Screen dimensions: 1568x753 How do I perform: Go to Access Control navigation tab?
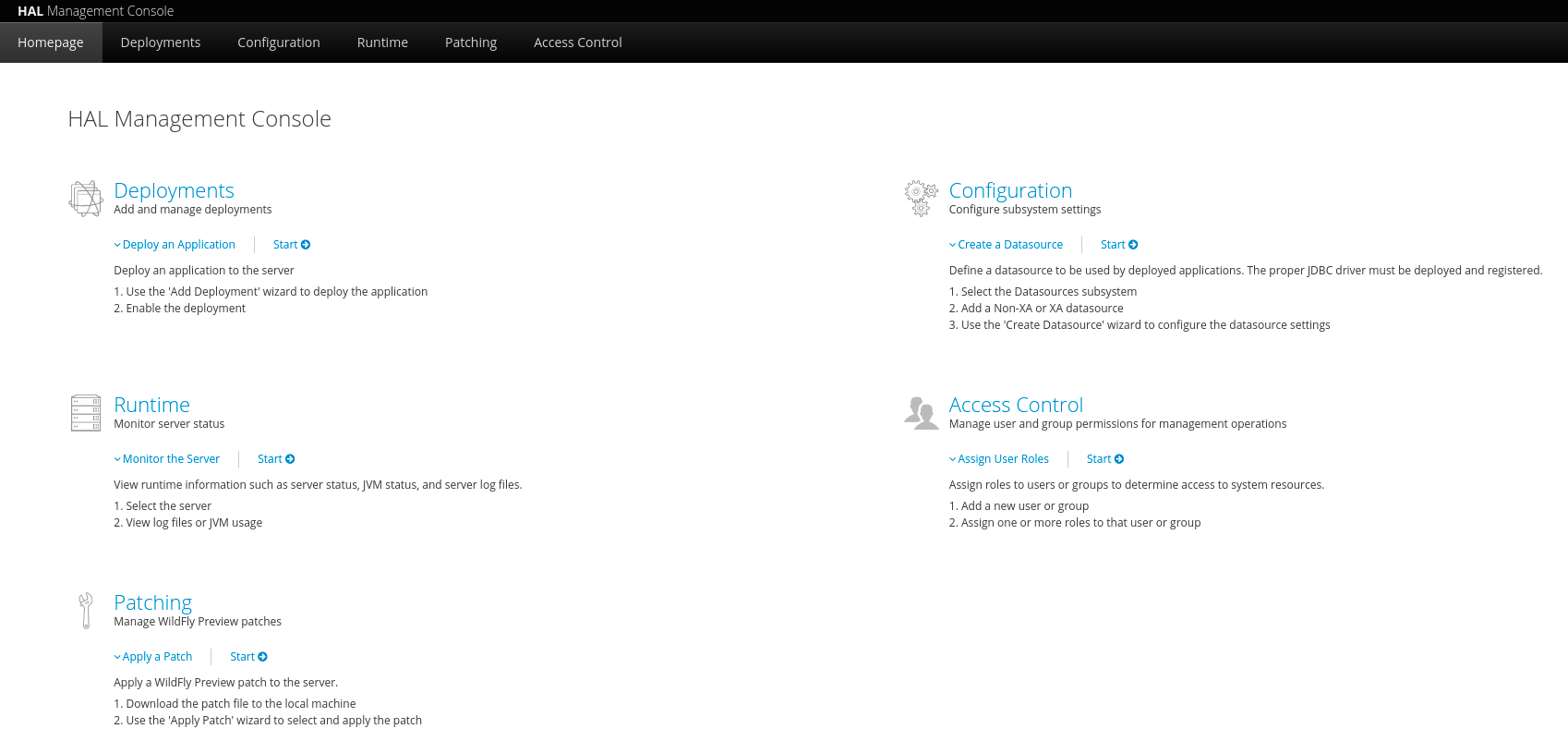click(577, 43)
